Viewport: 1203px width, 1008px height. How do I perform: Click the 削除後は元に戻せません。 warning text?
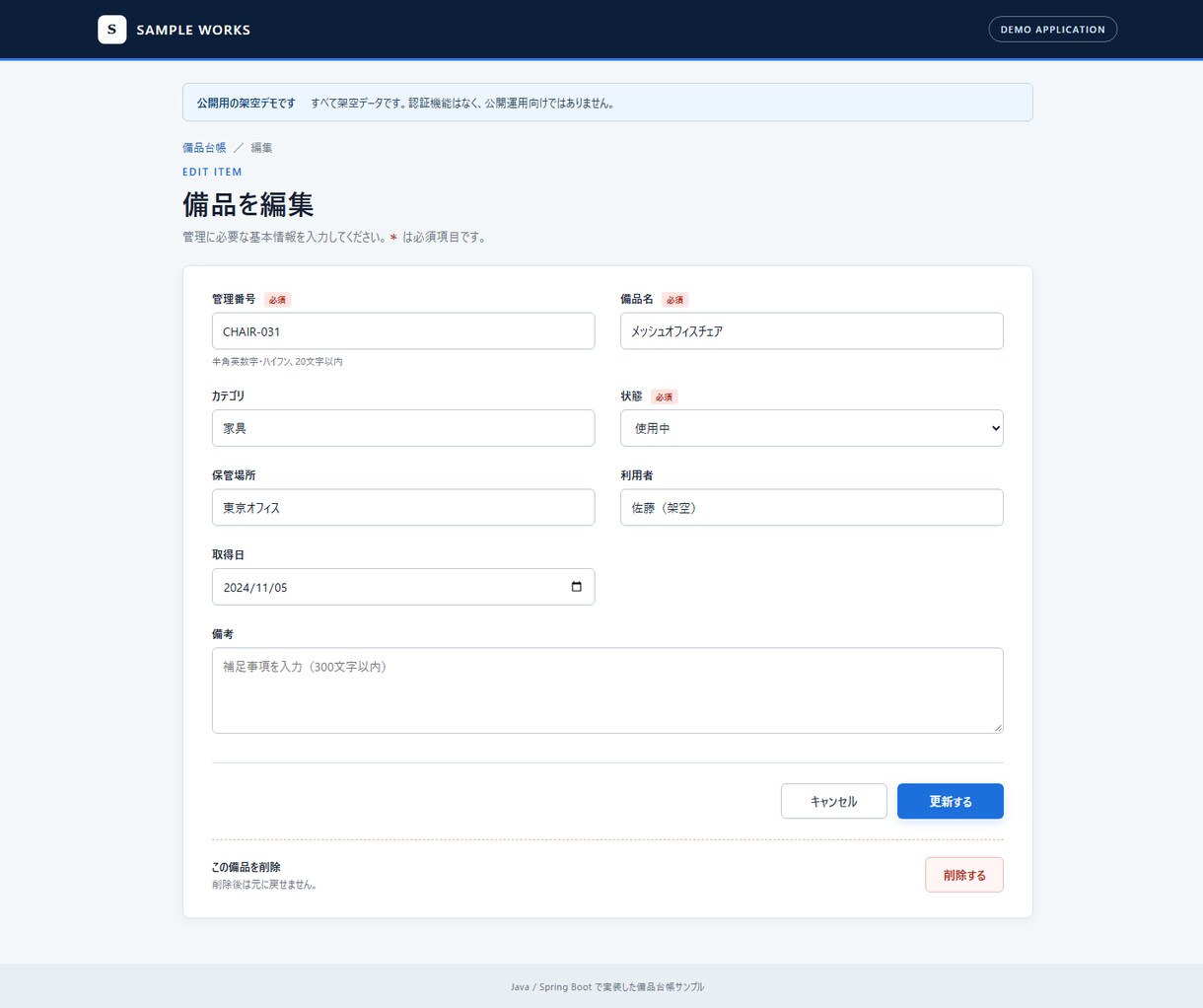point(264,885)
